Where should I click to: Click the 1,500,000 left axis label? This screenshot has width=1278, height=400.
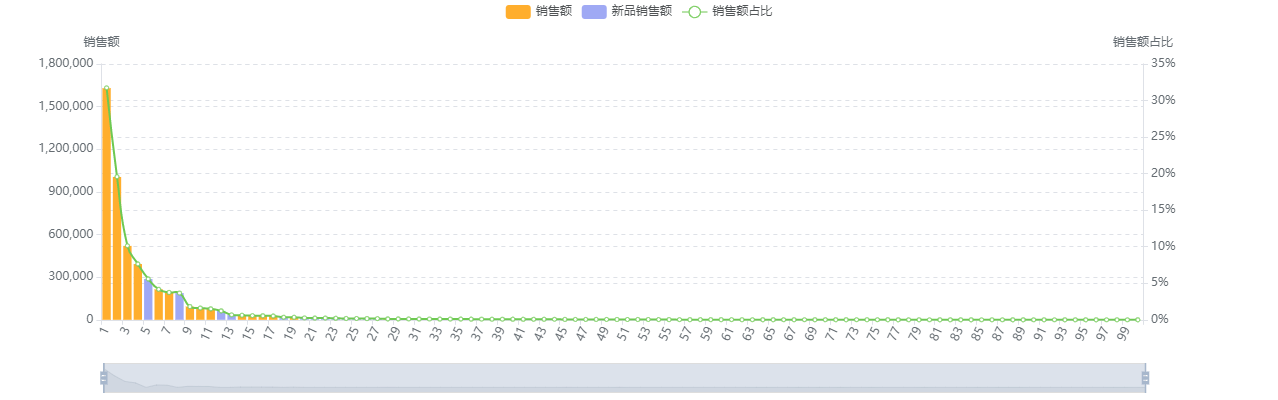66,106
